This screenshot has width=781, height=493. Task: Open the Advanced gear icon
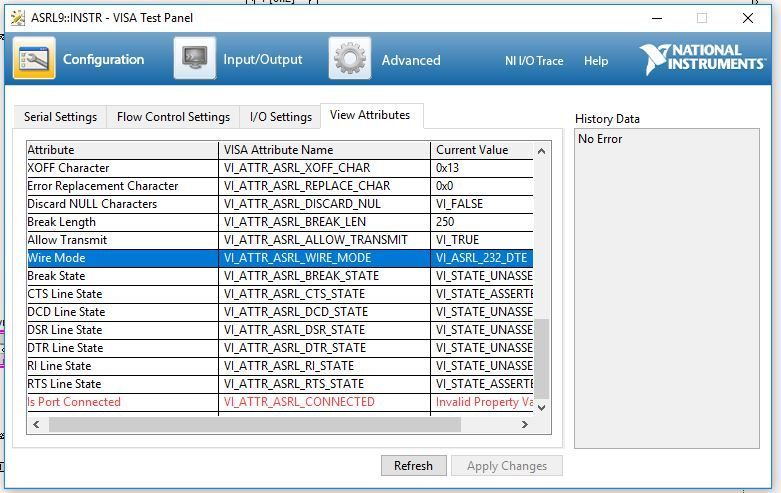(x=350, y=59)
